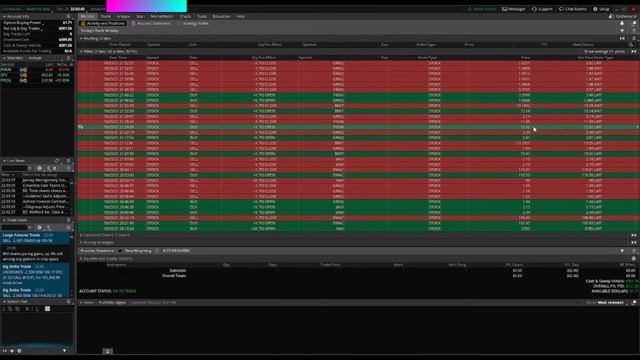Click Trade Flash settings gear icon
640x360 pixels.
pos(39,227)
